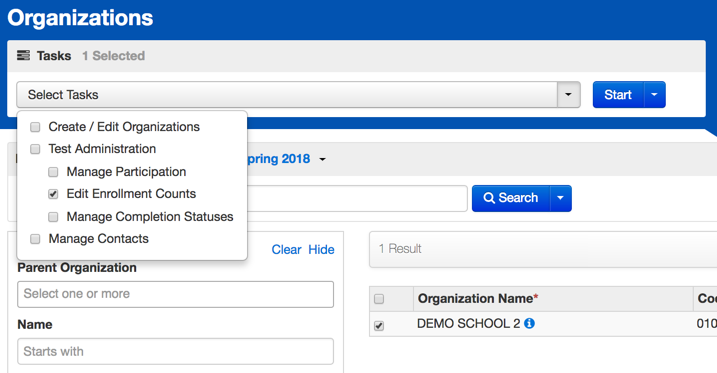Image resolution: width=717 pixels, height=373 pixels.
Task: Select Create / Edit Organizations entry
Action: [x=124, y=127]
